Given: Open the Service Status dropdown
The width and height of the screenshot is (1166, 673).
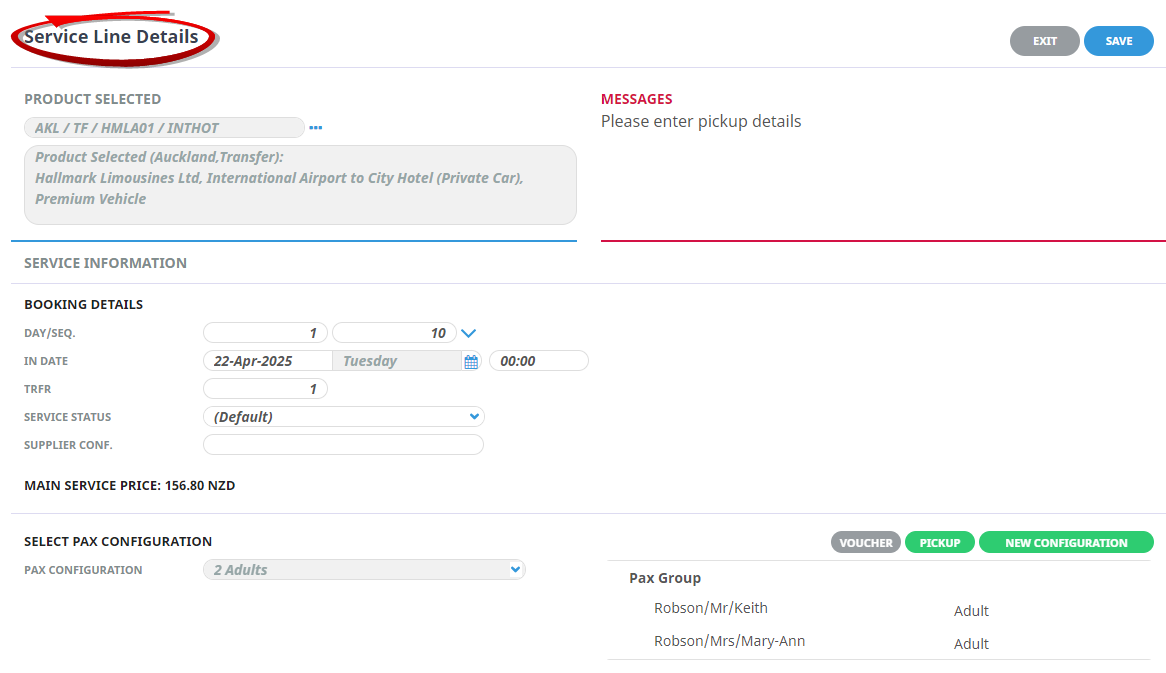Looking at the screenshot, I should (343, 417).
